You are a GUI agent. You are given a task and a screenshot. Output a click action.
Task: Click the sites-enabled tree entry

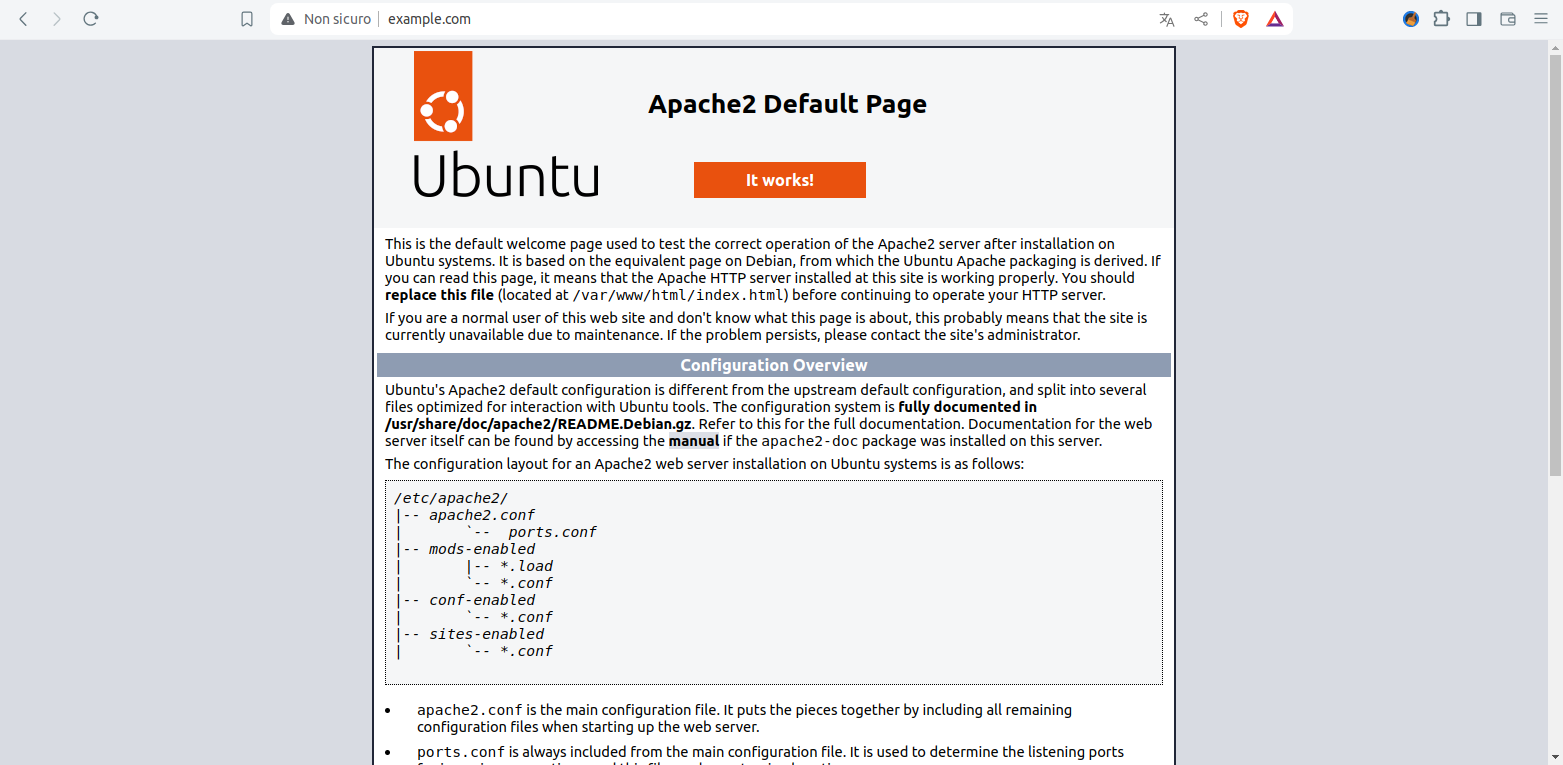click(487, 634)
